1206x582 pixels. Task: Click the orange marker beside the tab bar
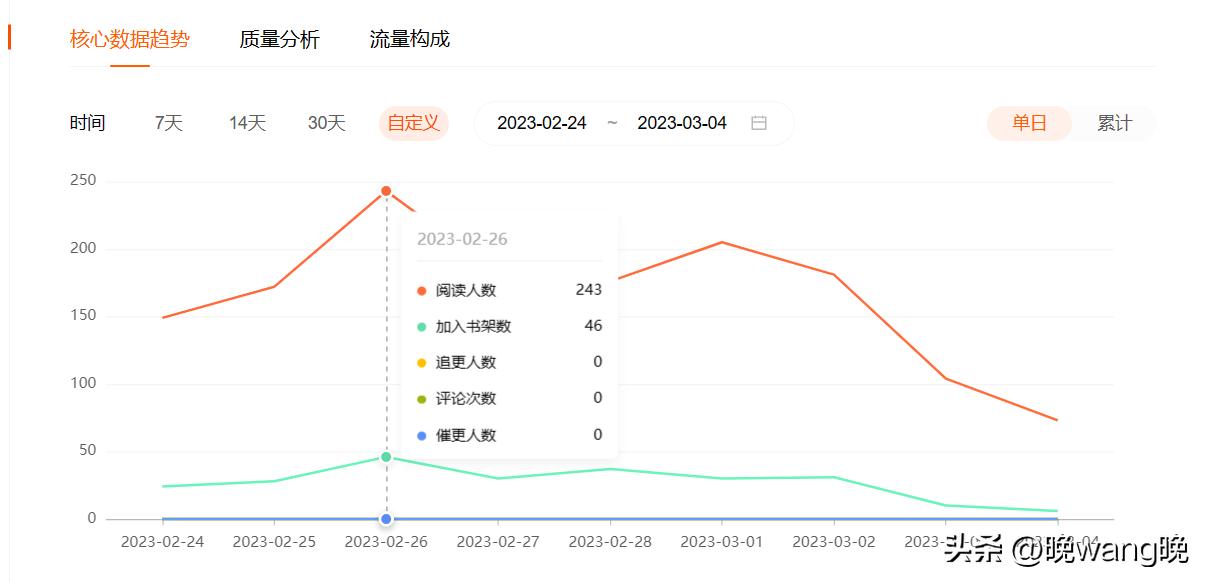[8, 36]
